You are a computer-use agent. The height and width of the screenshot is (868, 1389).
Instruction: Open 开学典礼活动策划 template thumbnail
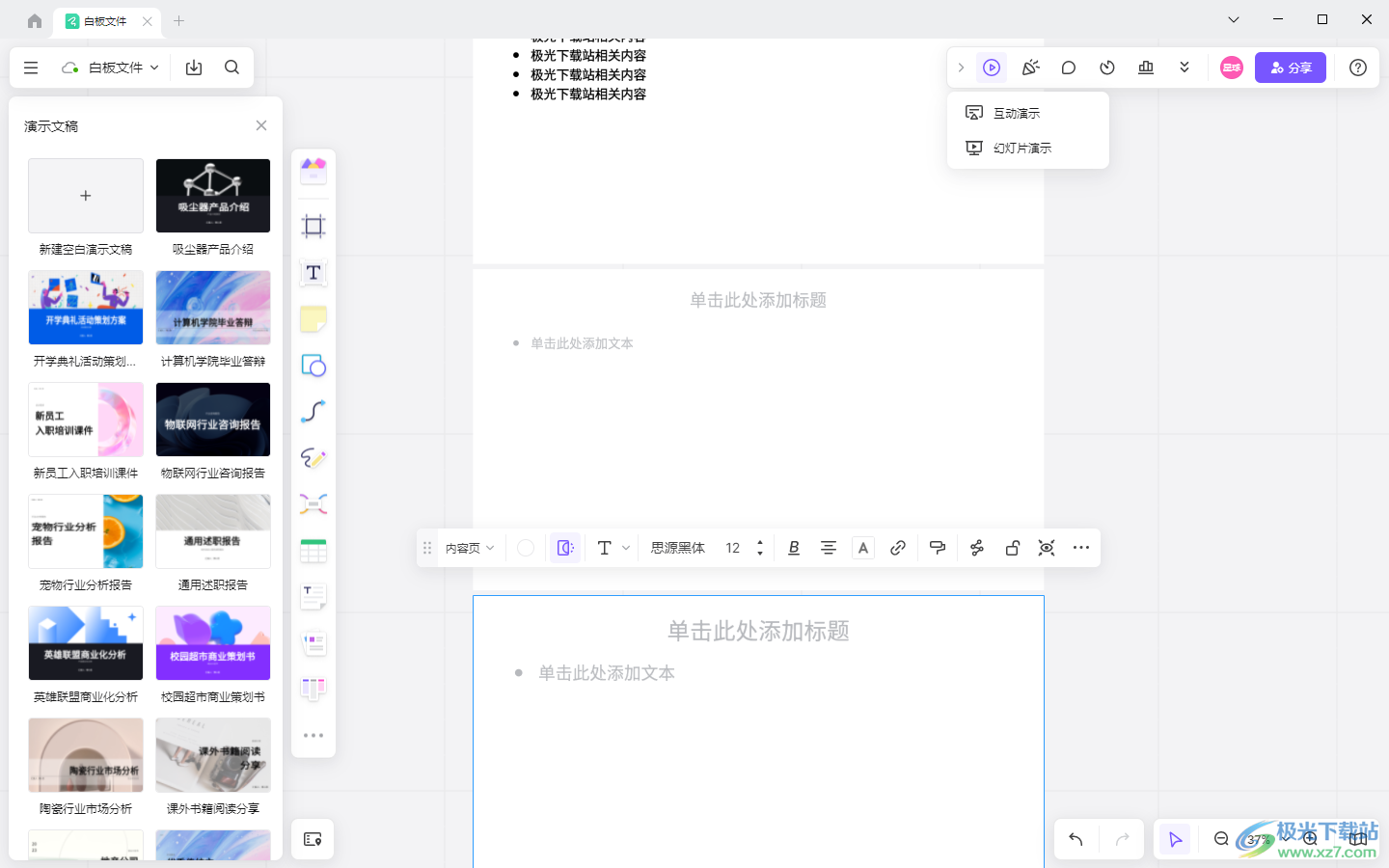point(86,308)
